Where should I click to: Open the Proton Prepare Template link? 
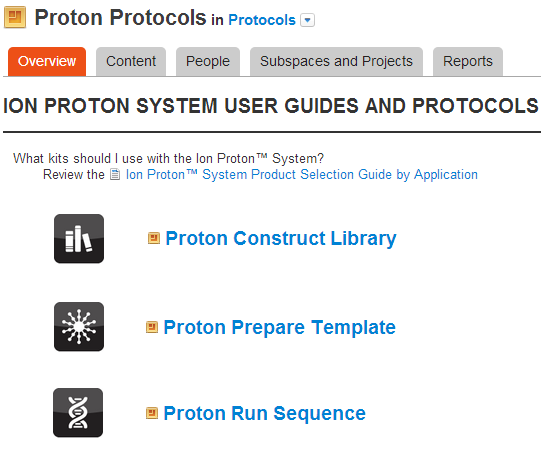(279, 327)
